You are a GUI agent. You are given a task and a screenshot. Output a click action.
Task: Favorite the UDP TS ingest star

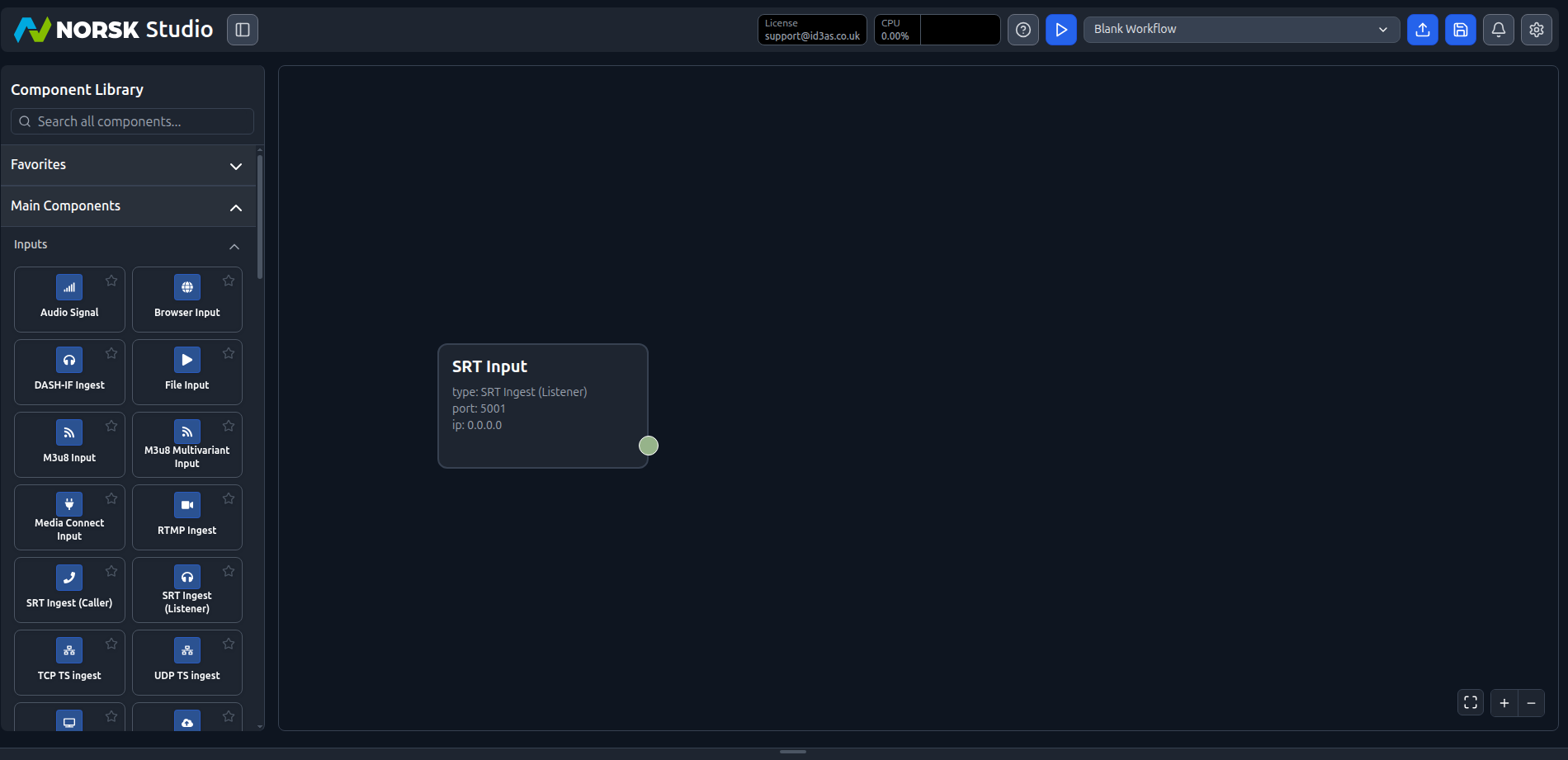pos(229,644)
